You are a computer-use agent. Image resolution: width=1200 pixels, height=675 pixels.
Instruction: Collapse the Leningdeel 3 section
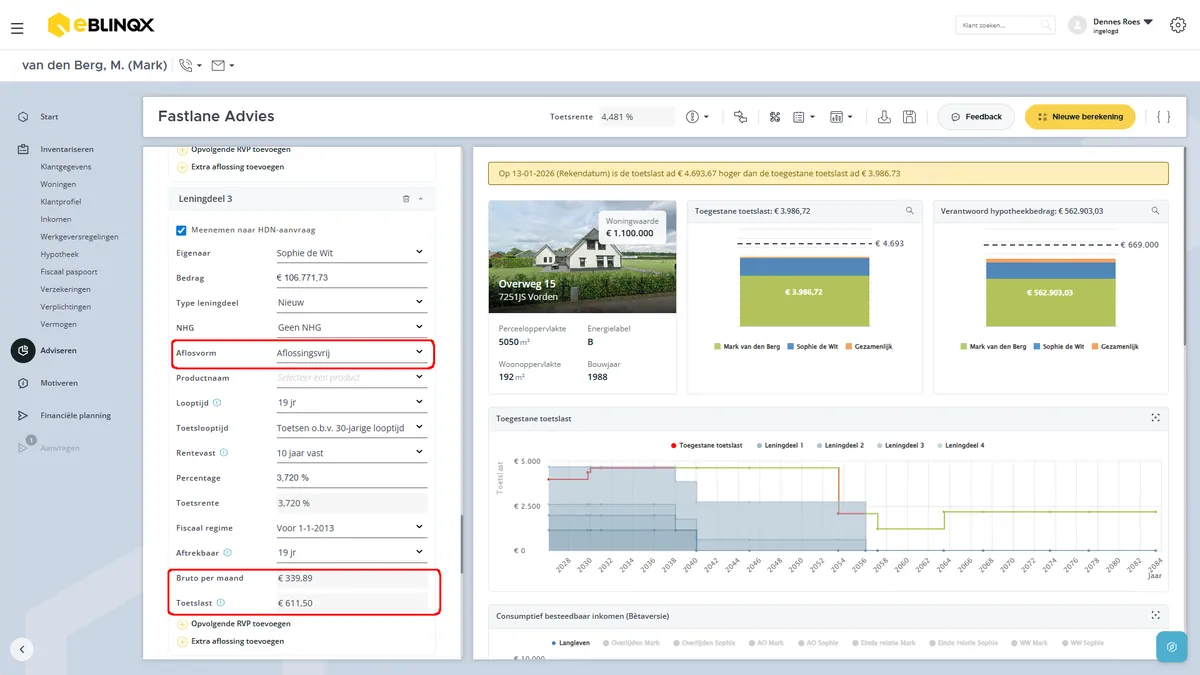[421, 199]
